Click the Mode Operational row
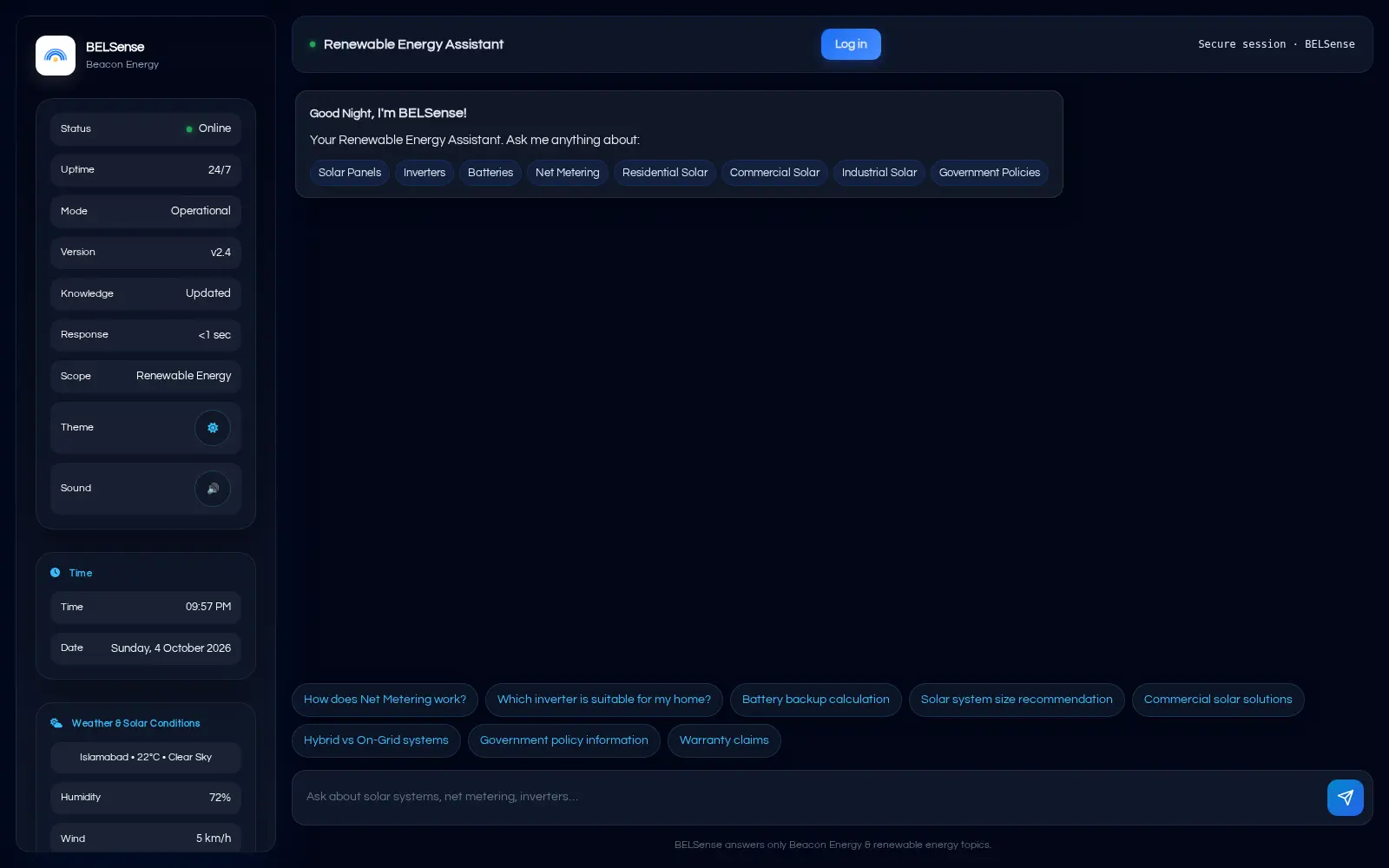This screenshot has height=868, width=1389. tap(146, 211)
